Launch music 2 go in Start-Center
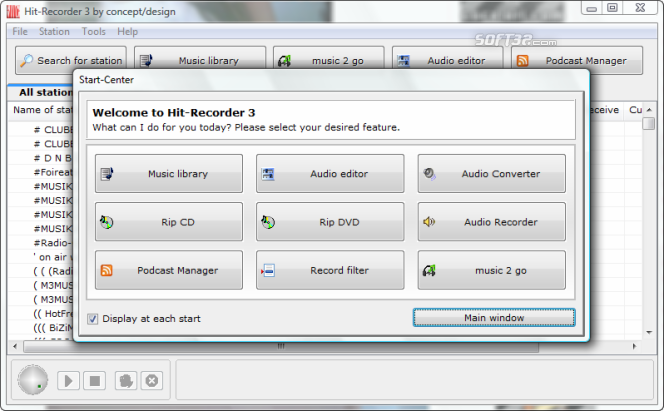Viewport: 664px width, 411px height. pos(491,270)
